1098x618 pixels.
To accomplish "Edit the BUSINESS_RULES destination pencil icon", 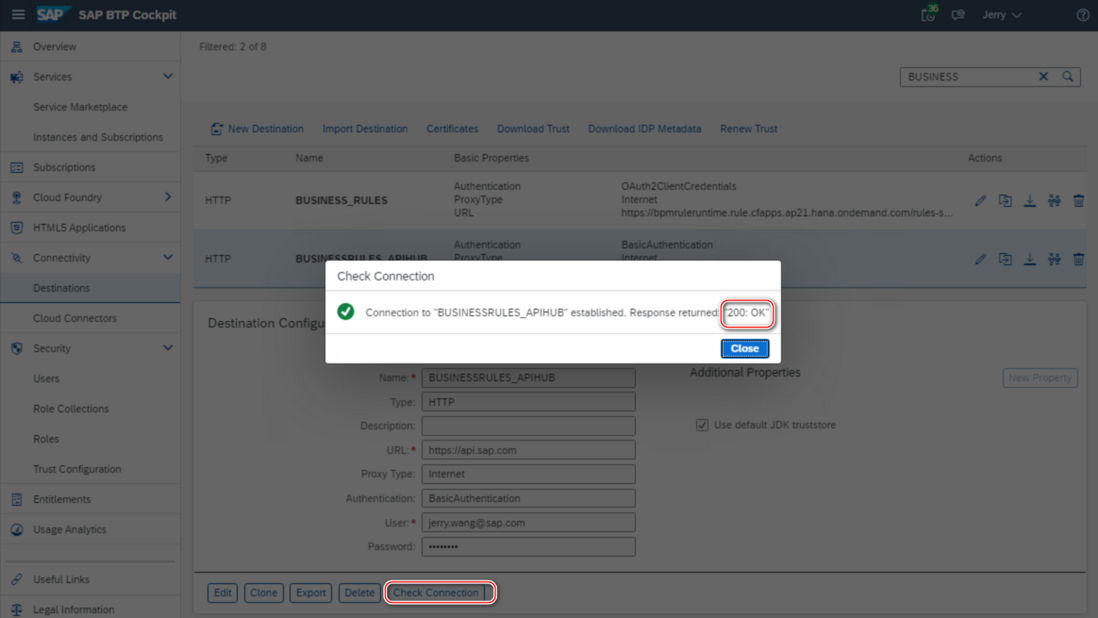I will 980,201.
